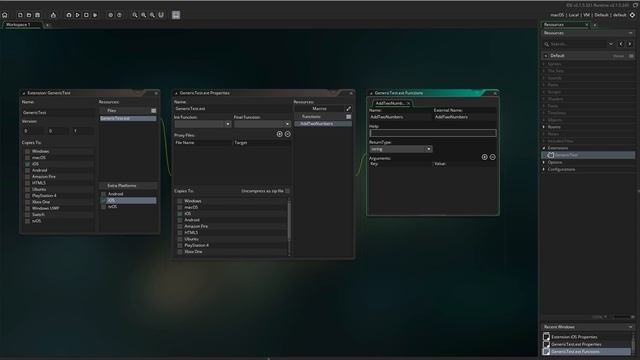640x360 pixels.
Task: Remove an argument with the minus icon
Action: point(493,157)
